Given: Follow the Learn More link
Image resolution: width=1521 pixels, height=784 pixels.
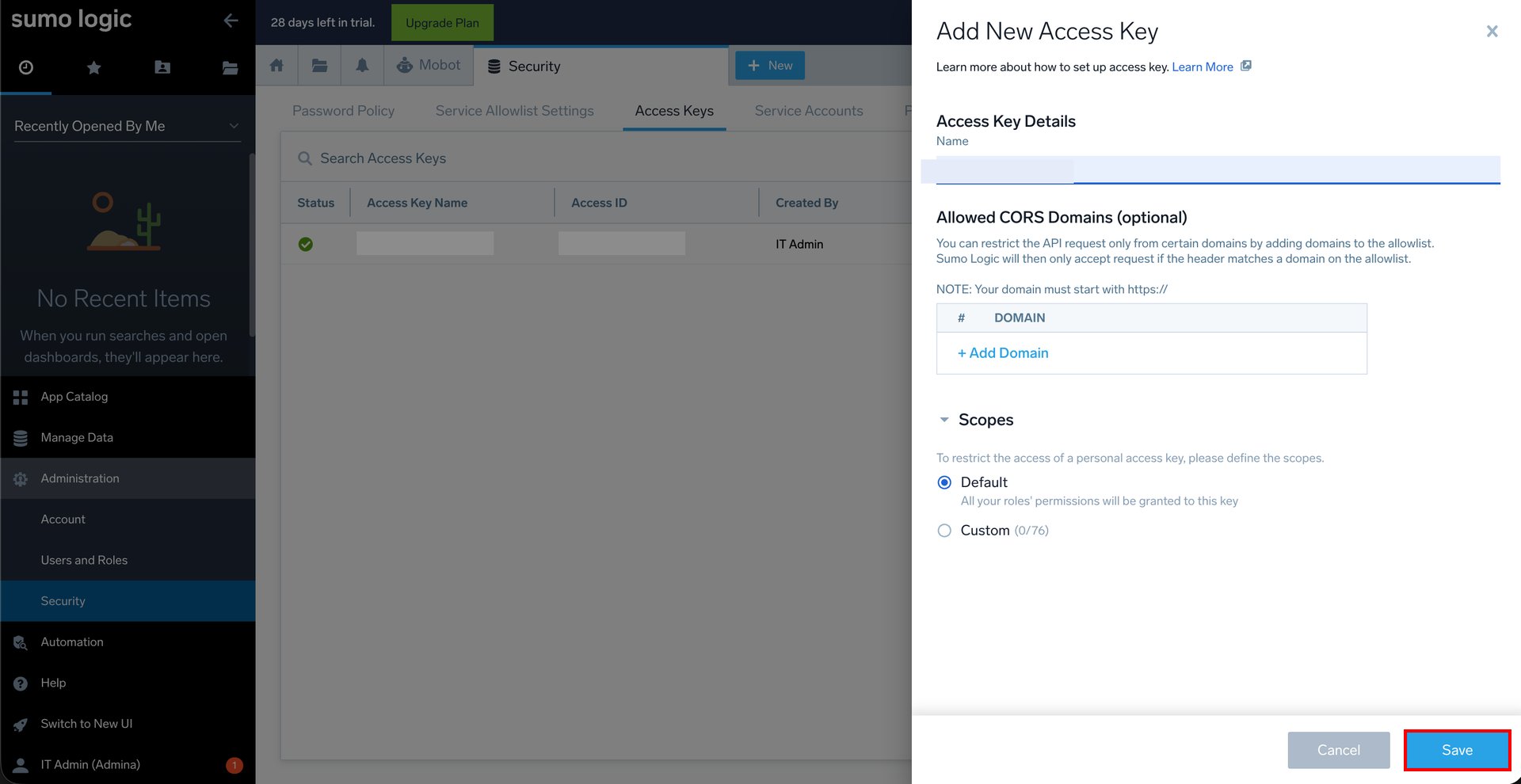Looking at the screenshot, I should click(1202, 67).
